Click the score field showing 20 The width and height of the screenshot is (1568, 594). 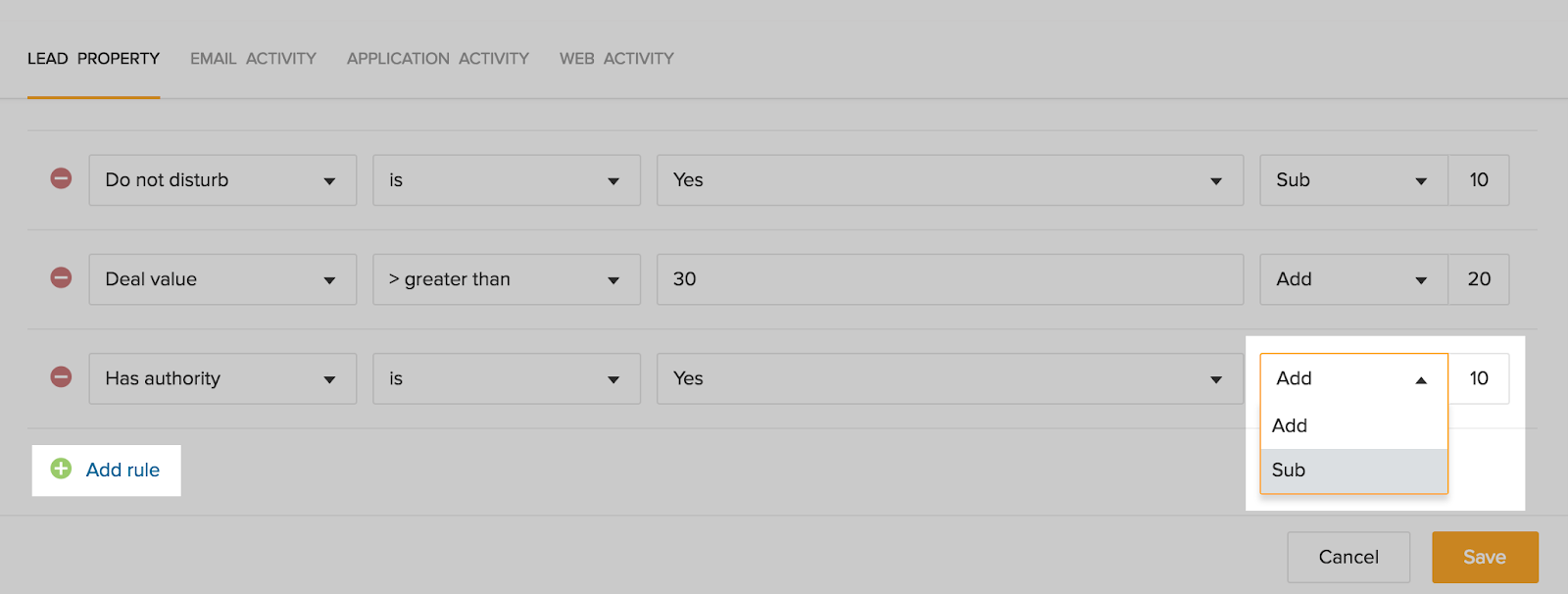tap(1479, 279)
